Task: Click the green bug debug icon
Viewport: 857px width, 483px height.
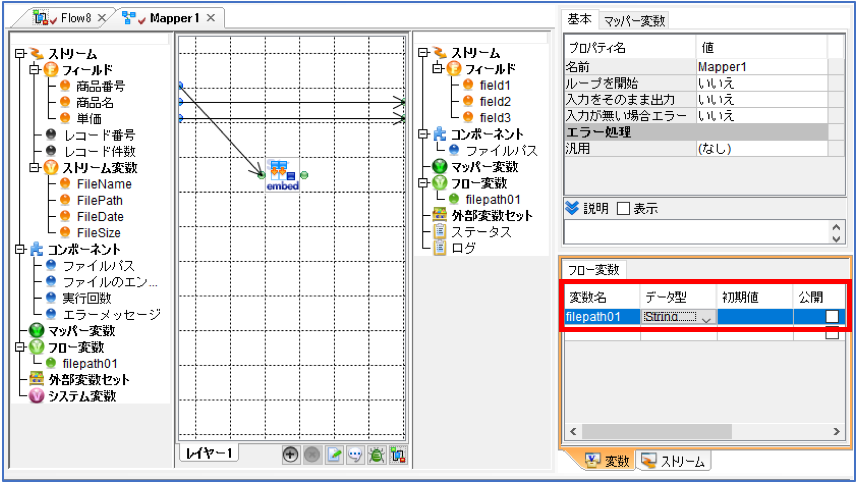Action: pyautogui.click(x=377, y=455)
